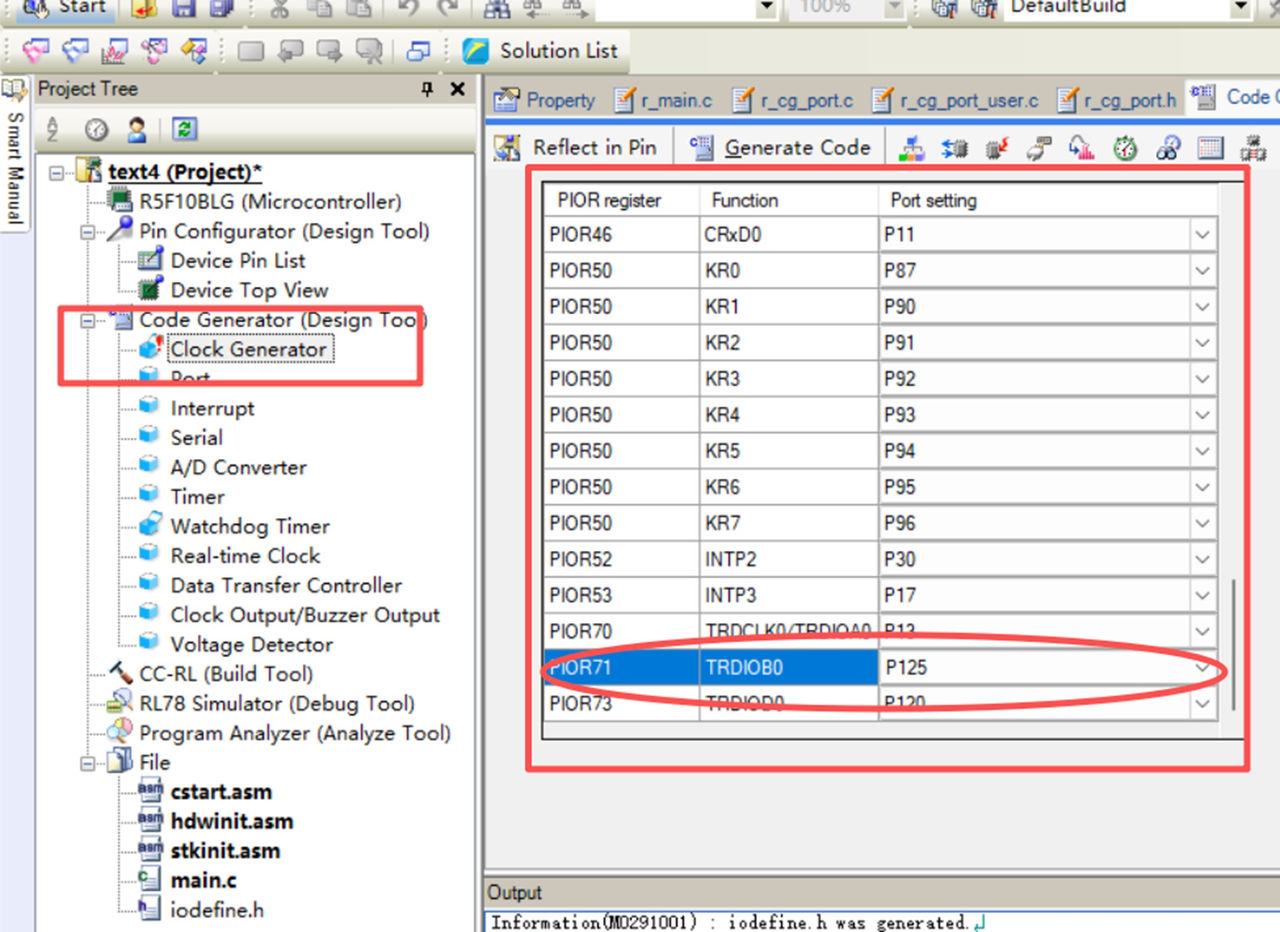Click the first debug download toolbar icon

pyautogui.click(x=36, y=50)
